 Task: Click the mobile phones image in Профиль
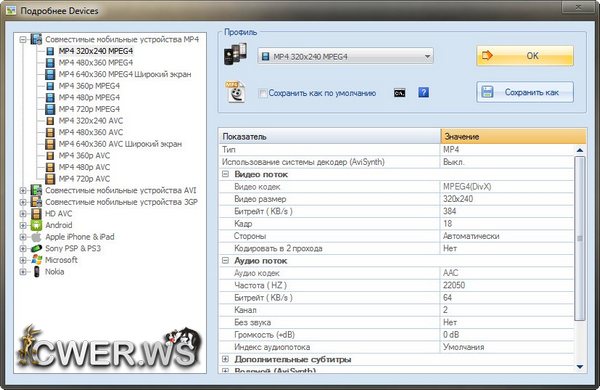pos(235,54)
